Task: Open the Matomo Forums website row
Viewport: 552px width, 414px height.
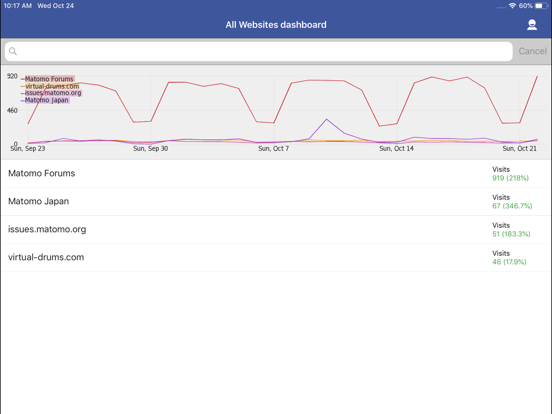Action: pos(276,174)
